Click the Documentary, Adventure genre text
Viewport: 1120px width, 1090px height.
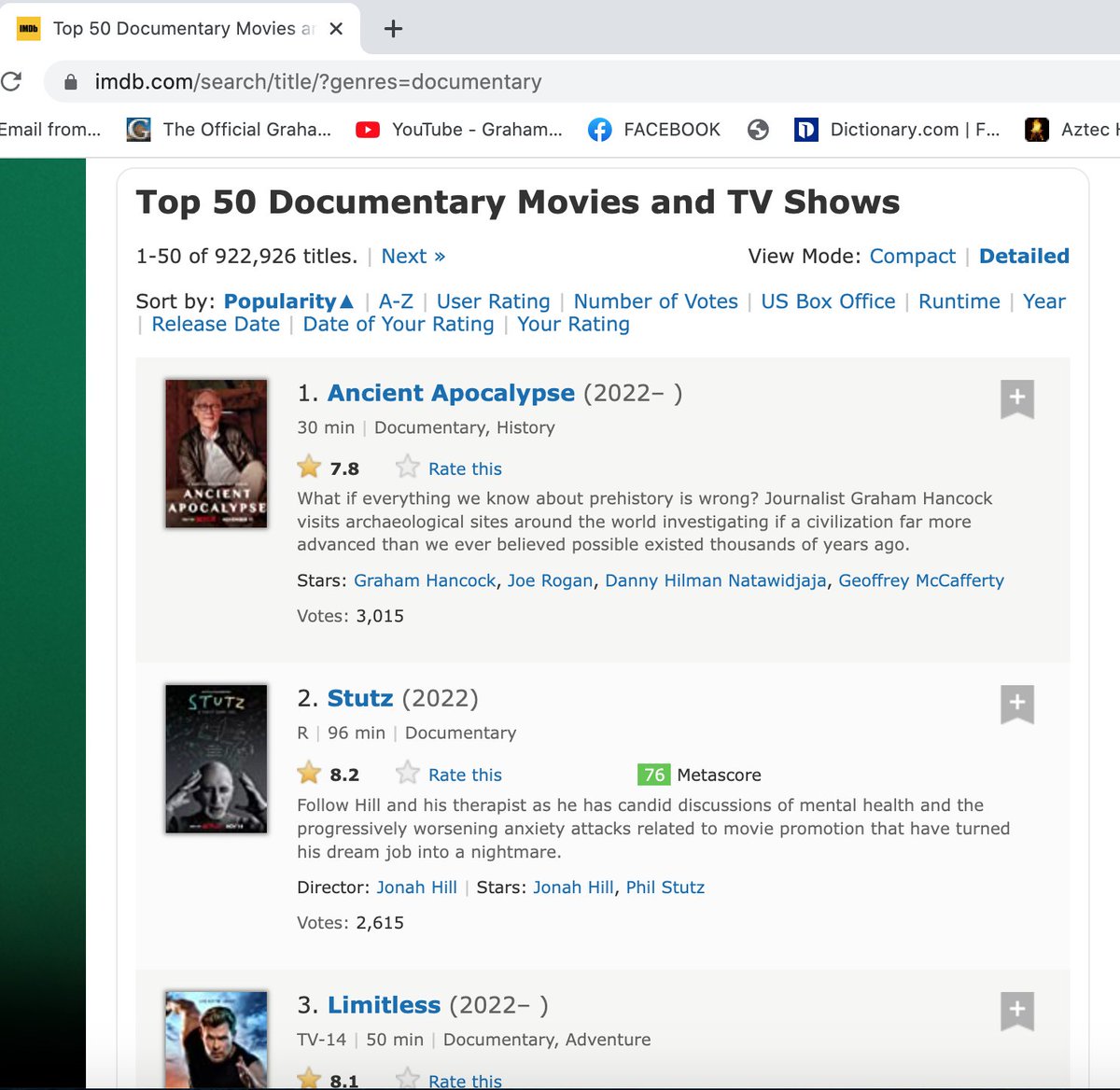click(x=547, y=1040)
